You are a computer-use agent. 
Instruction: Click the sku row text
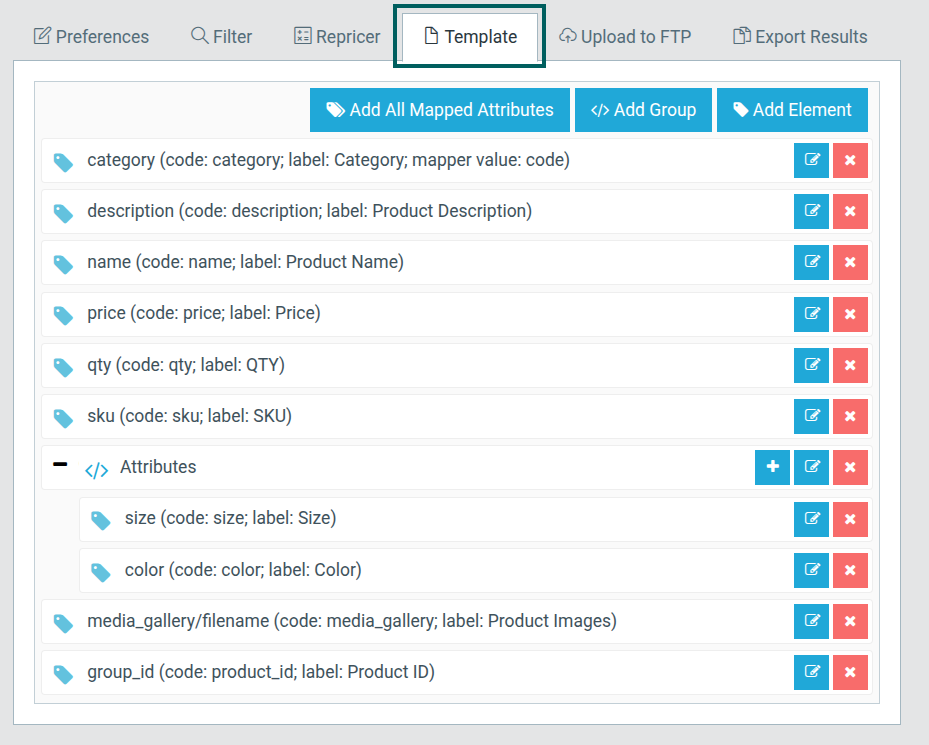tap(189, 416)
